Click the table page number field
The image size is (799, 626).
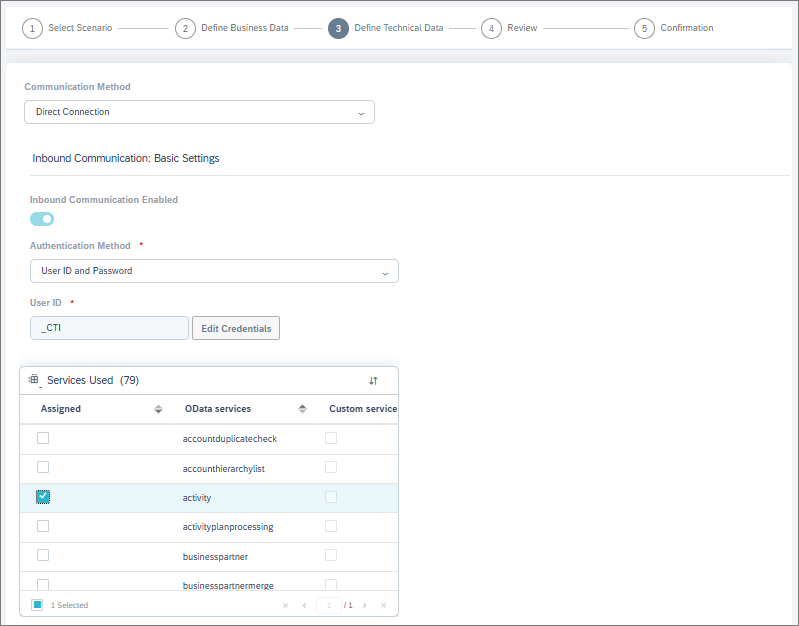coord(328,605)
